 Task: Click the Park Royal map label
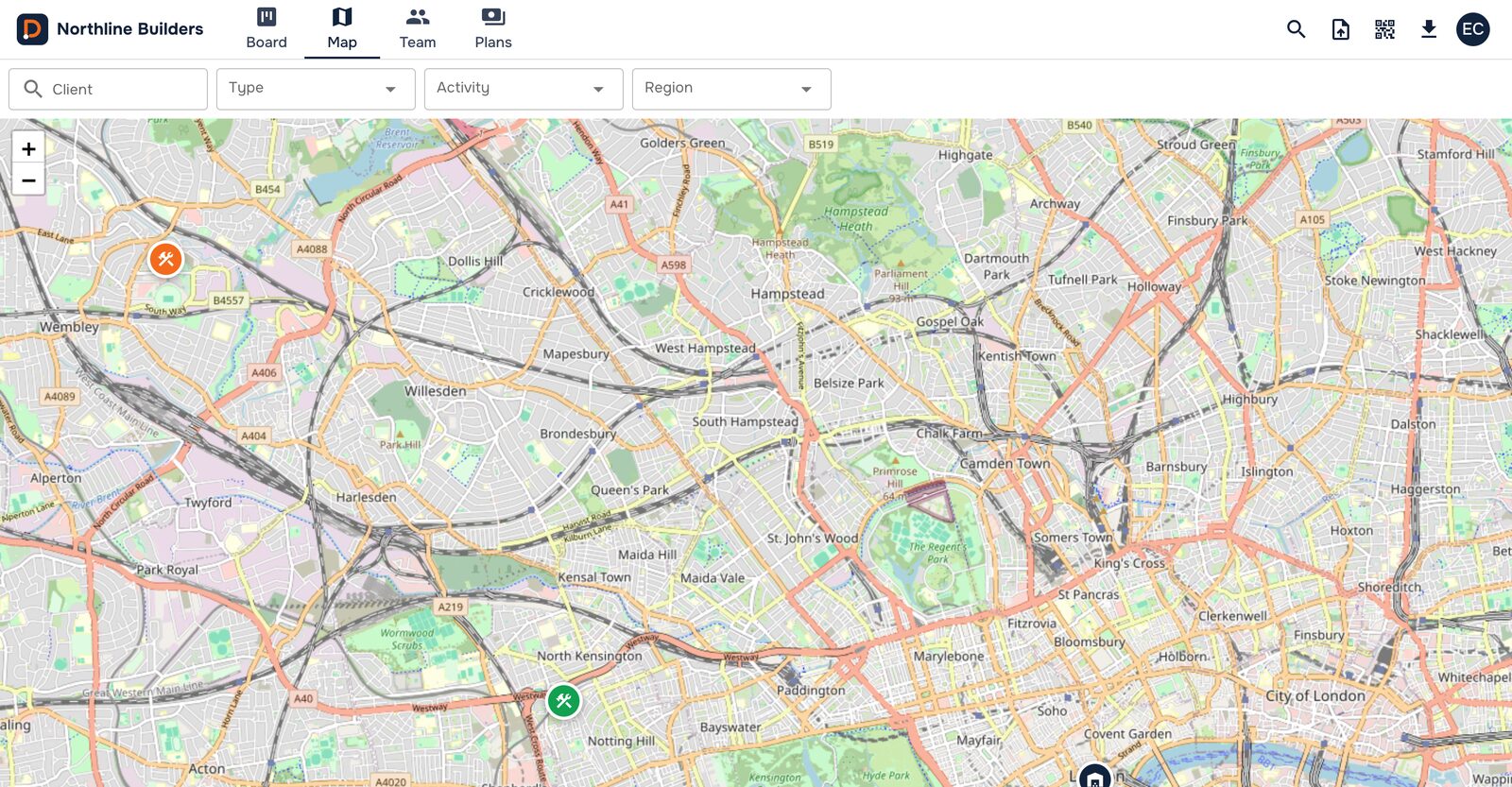pos(167,570)
